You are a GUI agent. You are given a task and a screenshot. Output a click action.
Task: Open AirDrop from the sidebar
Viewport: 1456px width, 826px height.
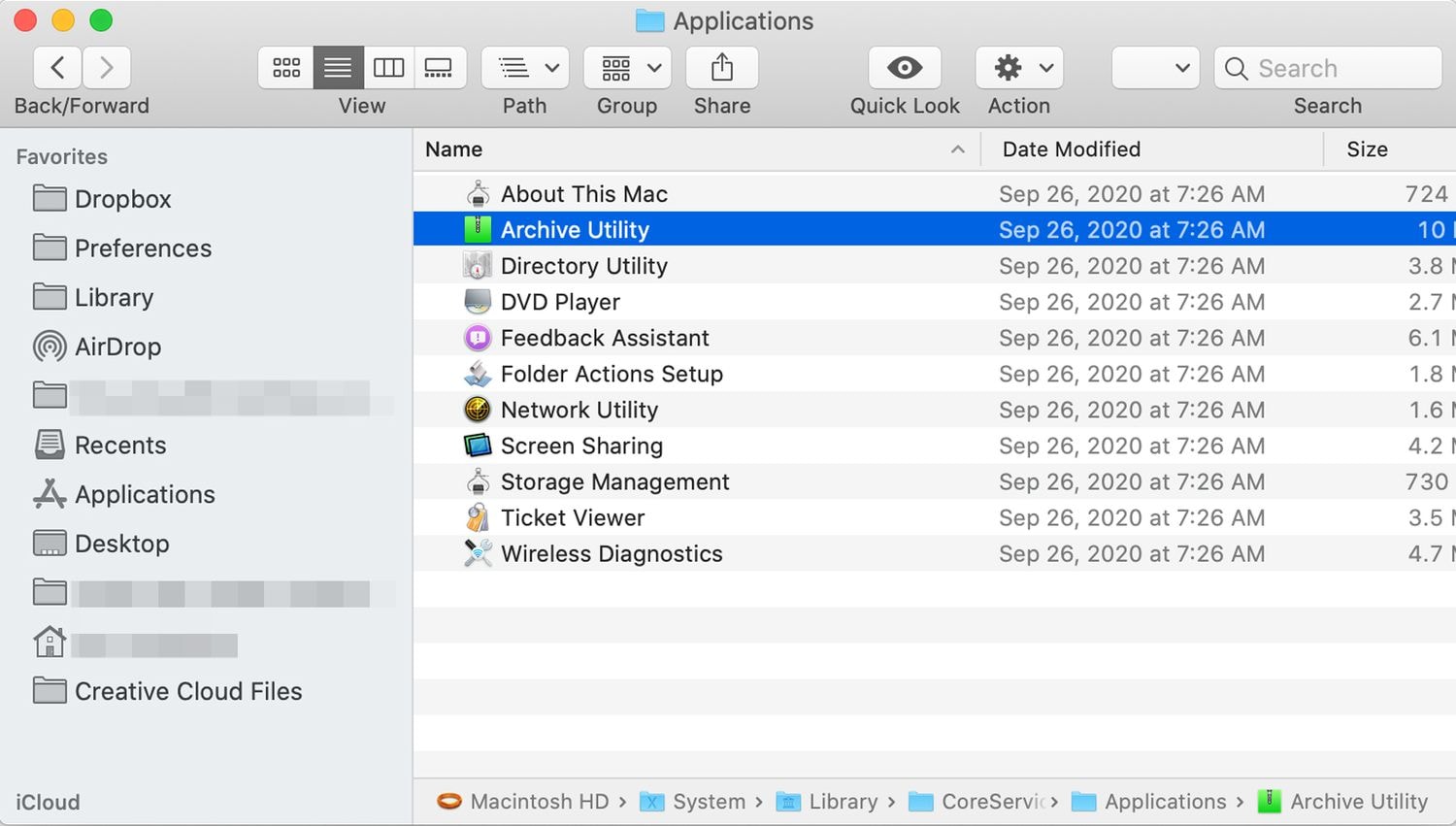coord(117,347)
